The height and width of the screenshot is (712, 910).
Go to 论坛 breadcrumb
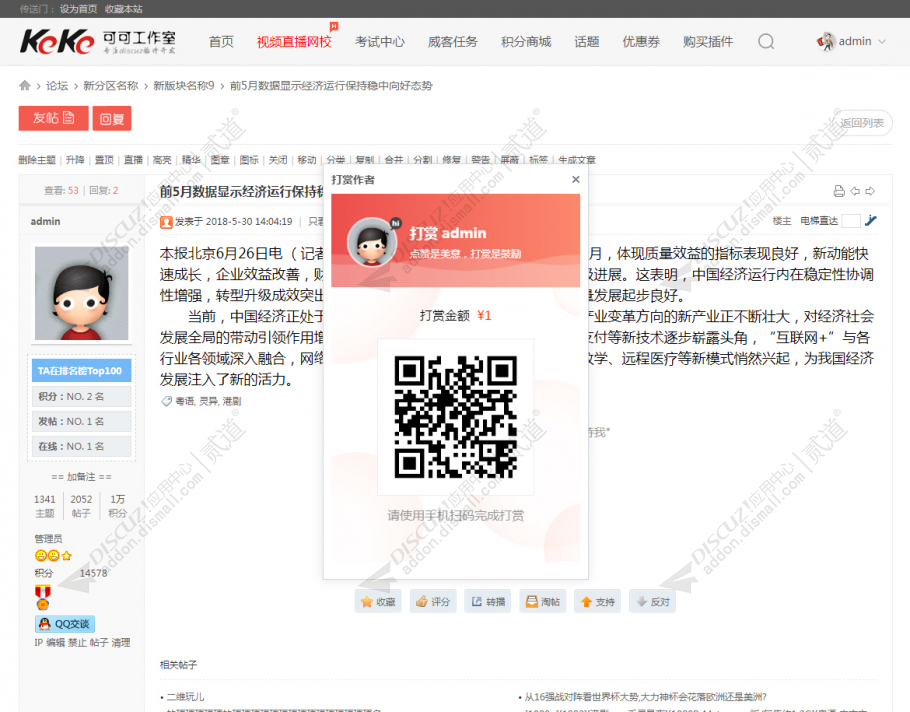(x=57, y=86)
